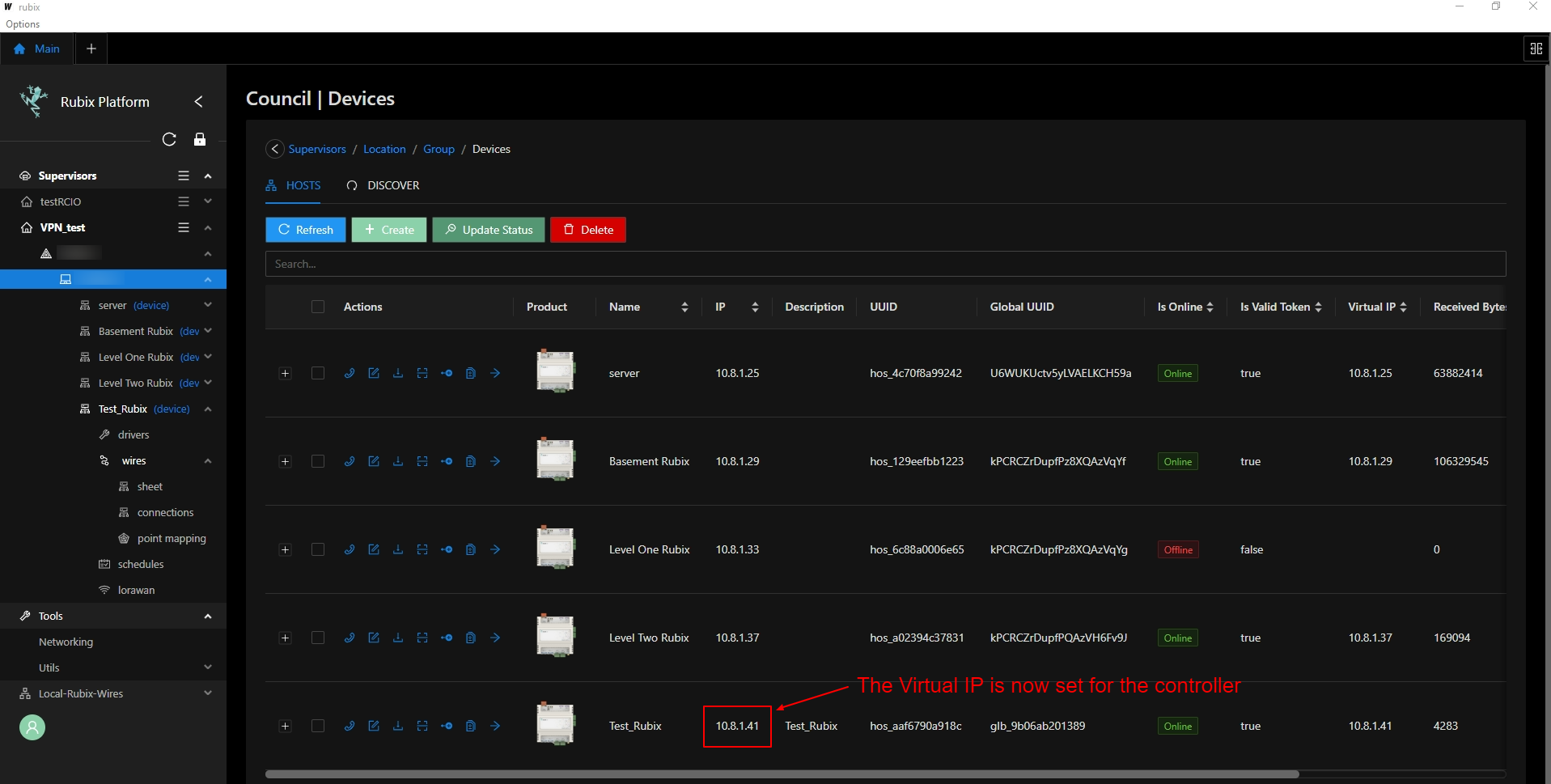Image resolution: width=1551 pixels, height=784 pixels.
Task: Click the hosts Search input field
Action: (886, 264)
